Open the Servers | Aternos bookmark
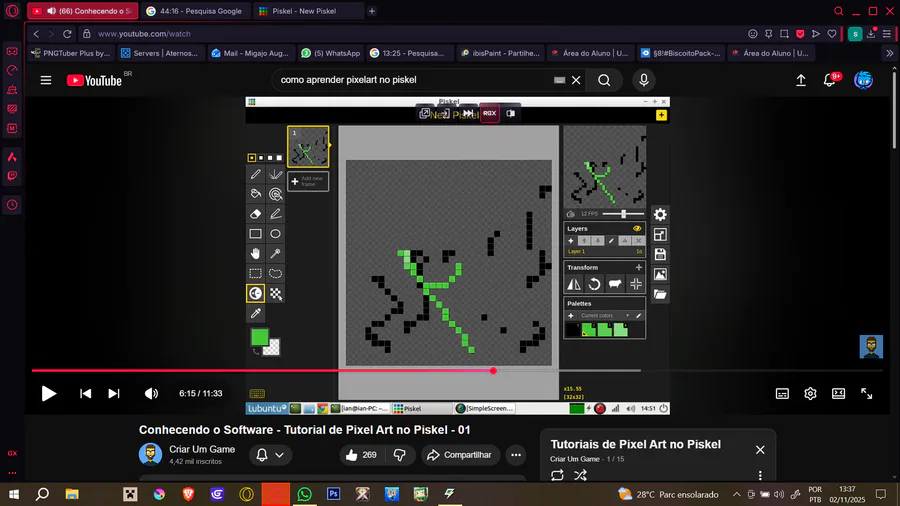This screenshot has width=900, height=506. click(160, 53)
